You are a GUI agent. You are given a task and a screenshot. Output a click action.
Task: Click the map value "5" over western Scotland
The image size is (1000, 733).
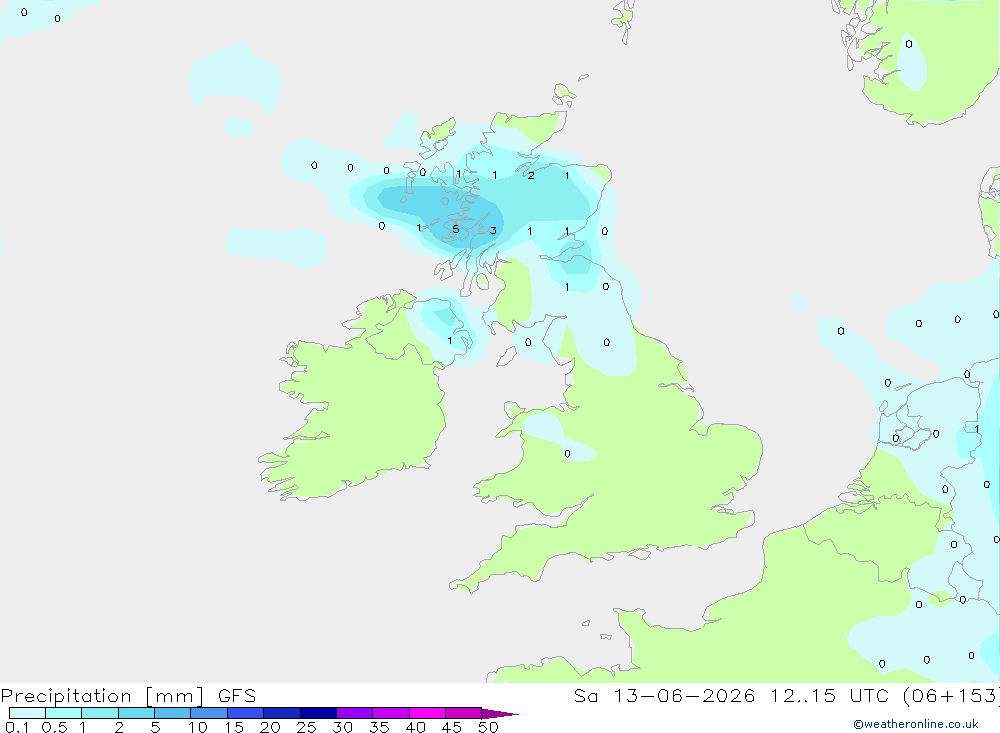[455, 230]
